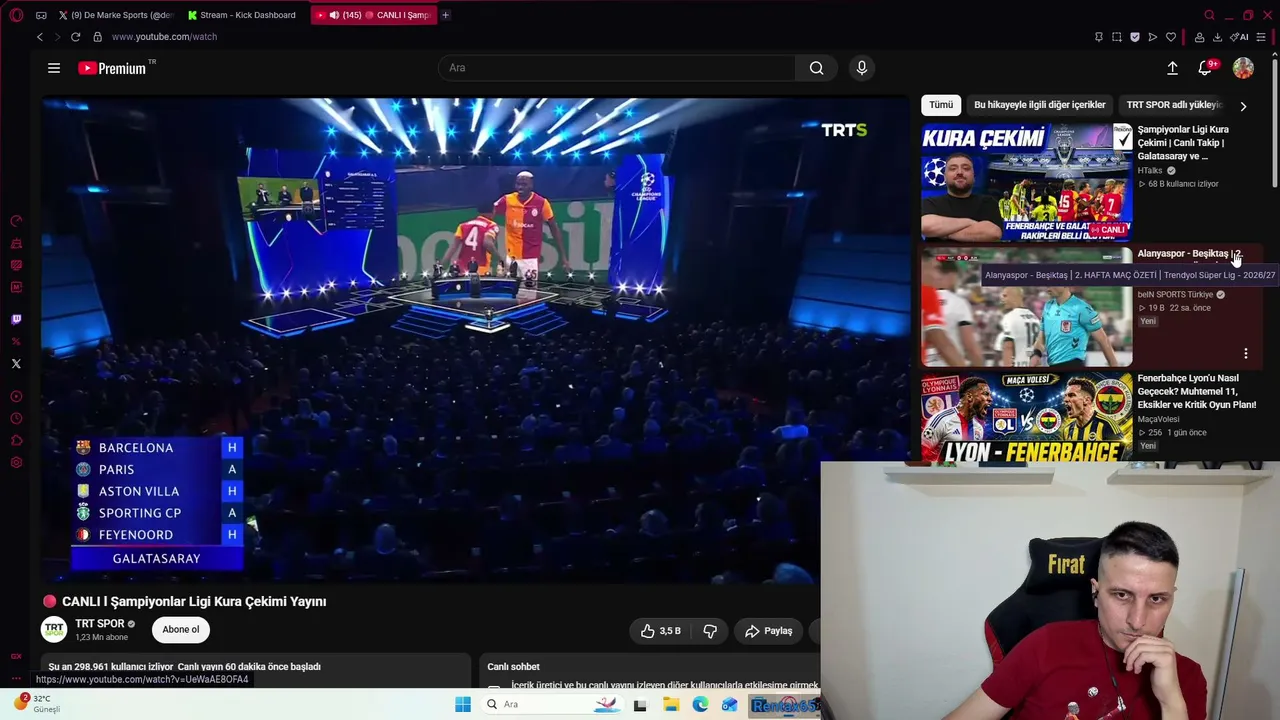
Task: Click the taskbar Ara search box
Action: (553, 704)
